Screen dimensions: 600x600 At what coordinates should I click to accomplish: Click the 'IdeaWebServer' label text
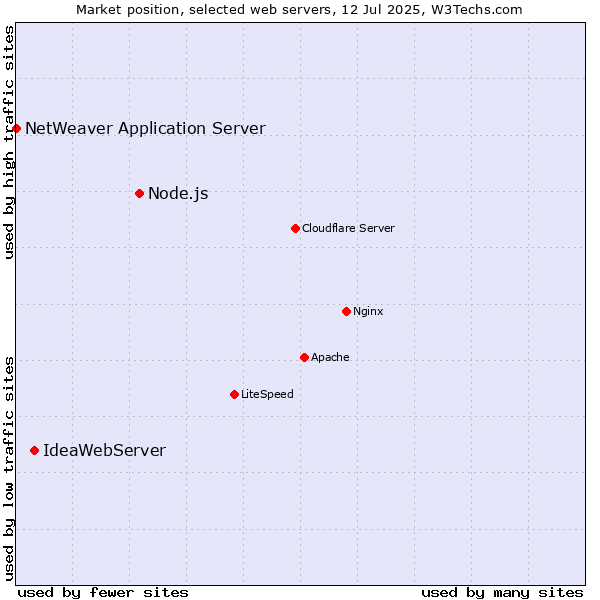(104, 450)
